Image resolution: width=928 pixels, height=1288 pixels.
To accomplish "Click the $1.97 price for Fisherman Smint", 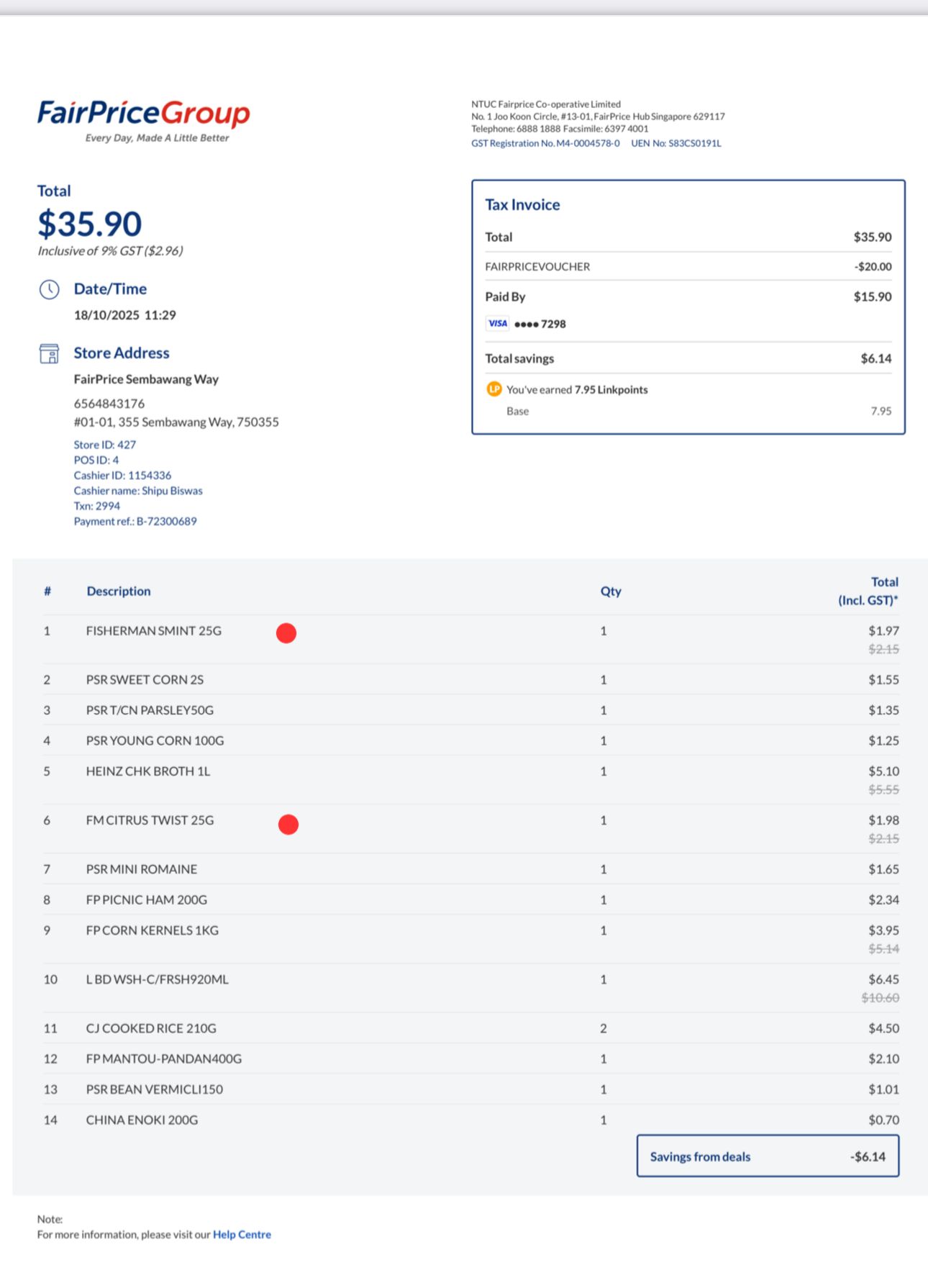I will [x=883, y=631].
